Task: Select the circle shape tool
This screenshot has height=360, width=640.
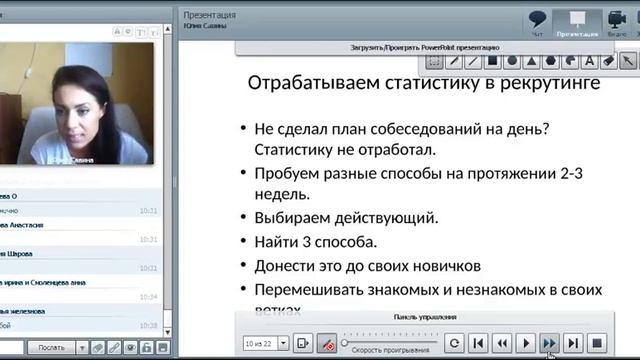Action: click(x=512, y=61)
